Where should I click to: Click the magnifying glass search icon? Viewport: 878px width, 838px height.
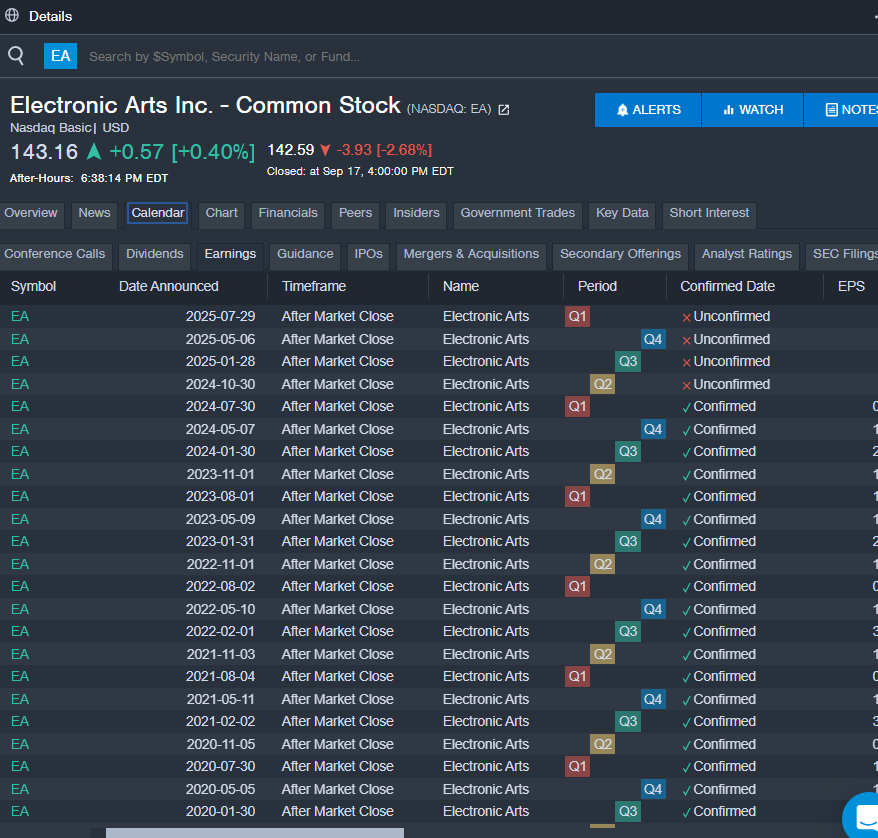16,55
